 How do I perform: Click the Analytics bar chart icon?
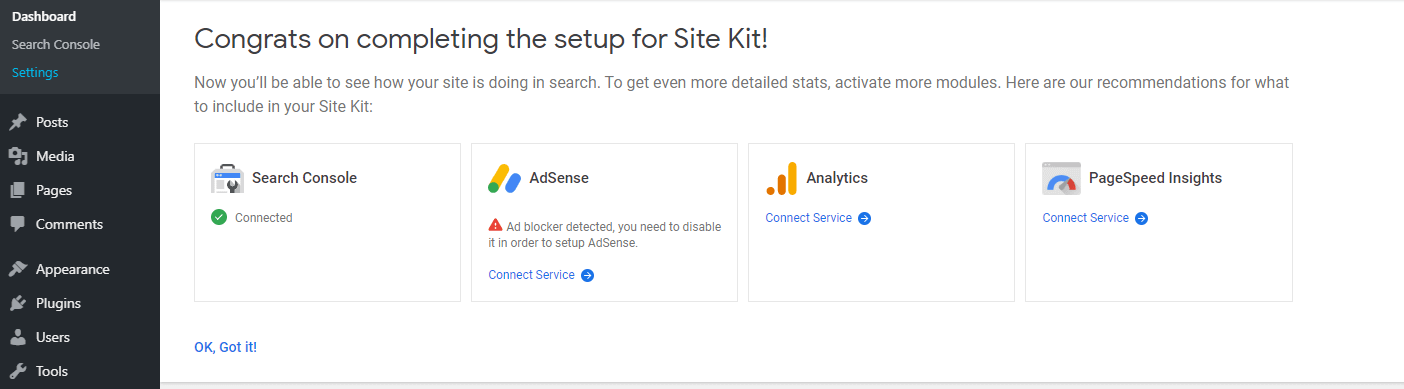(781, 178)
